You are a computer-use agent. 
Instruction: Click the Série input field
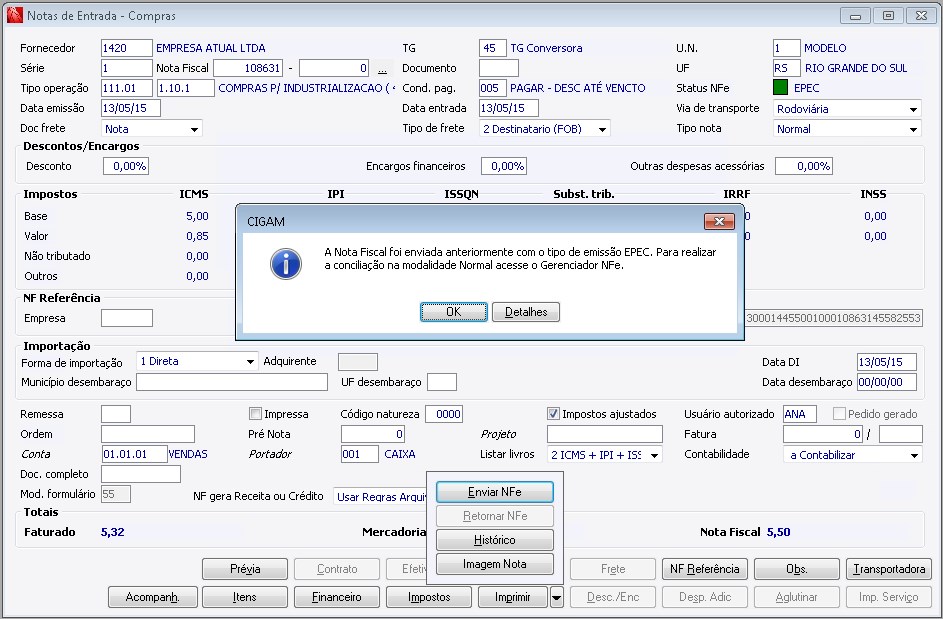(x=127, y=68)
